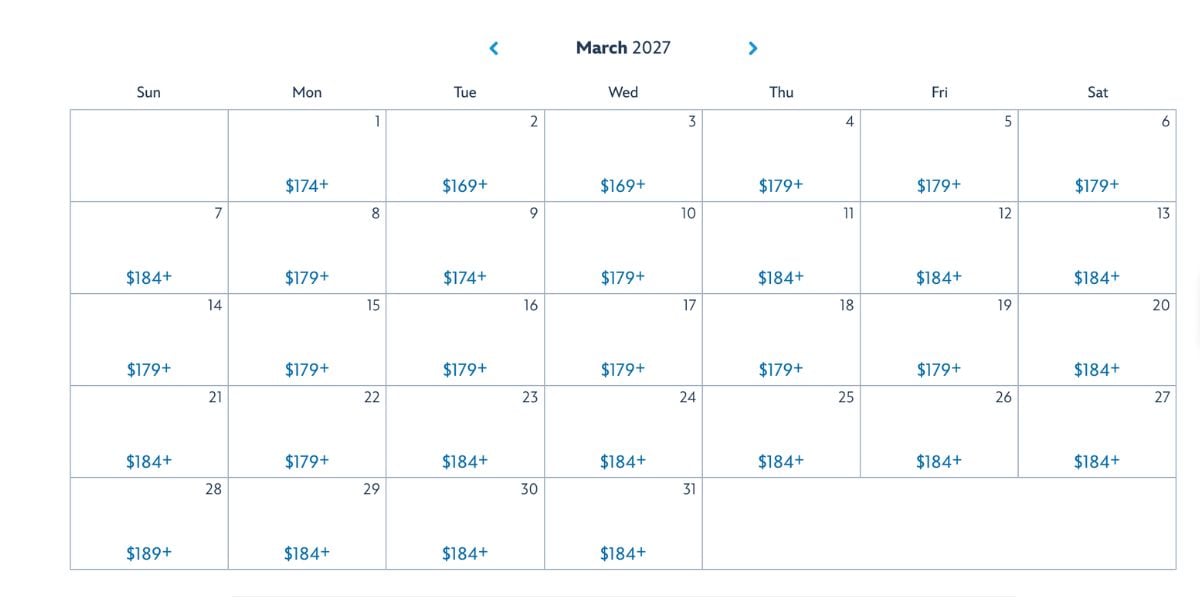Select March 28 priced at $189+

149,524
